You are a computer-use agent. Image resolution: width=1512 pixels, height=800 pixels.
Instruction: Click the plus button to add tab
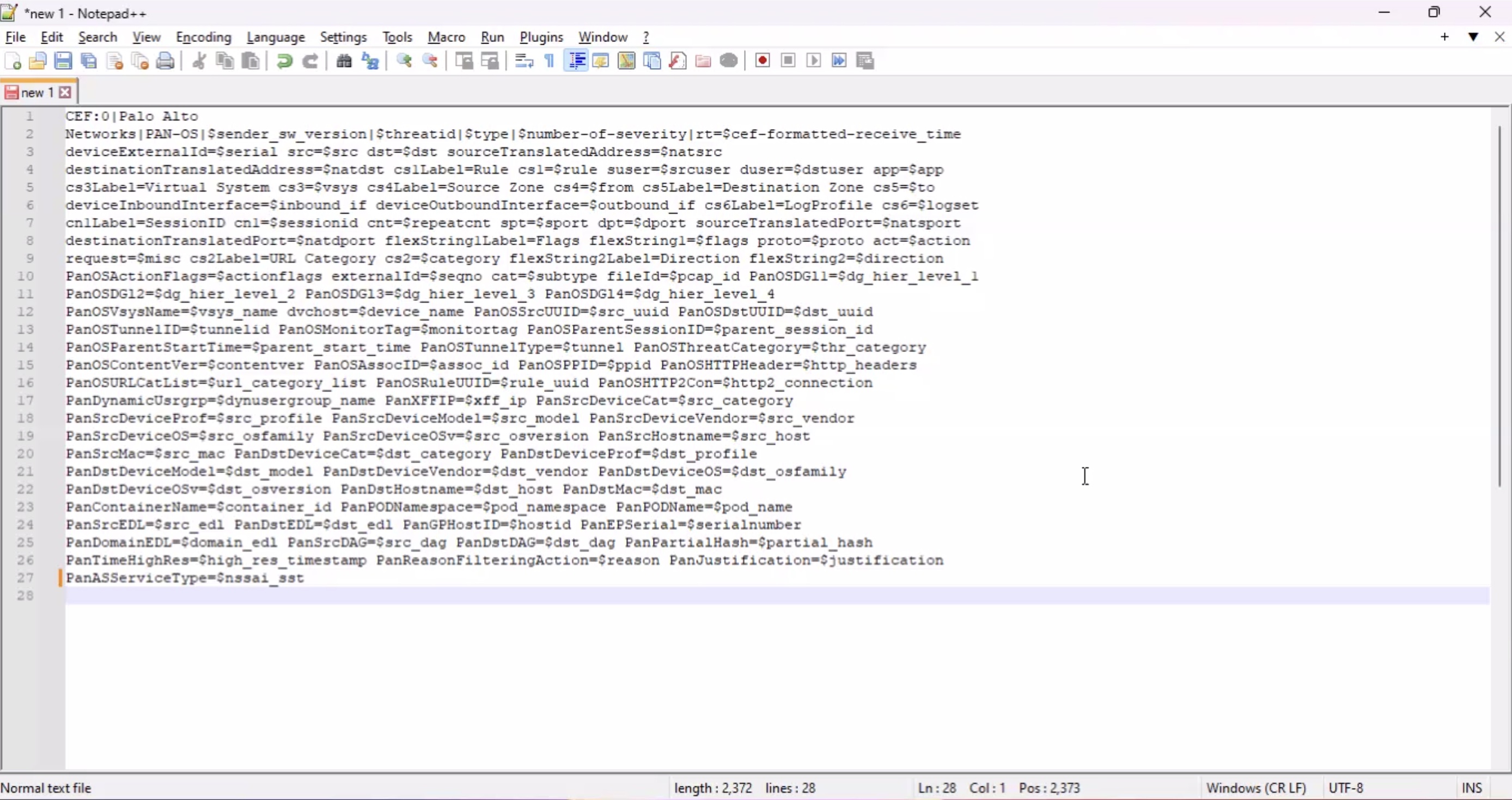click(1444, 37)
